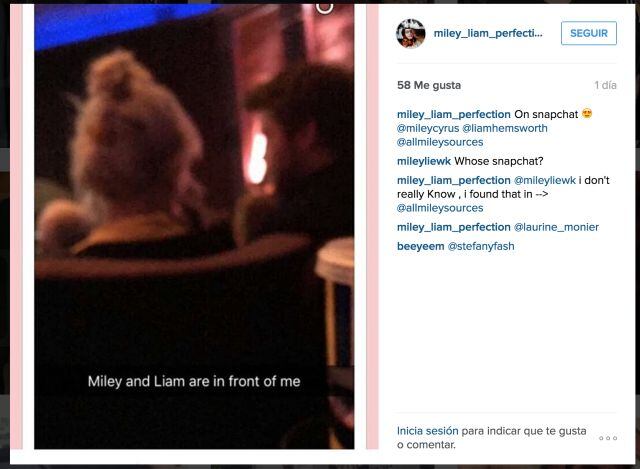640x469 pixels.
Task: Click the SEGUIR follow button
Action: click(x=589, y=33)
